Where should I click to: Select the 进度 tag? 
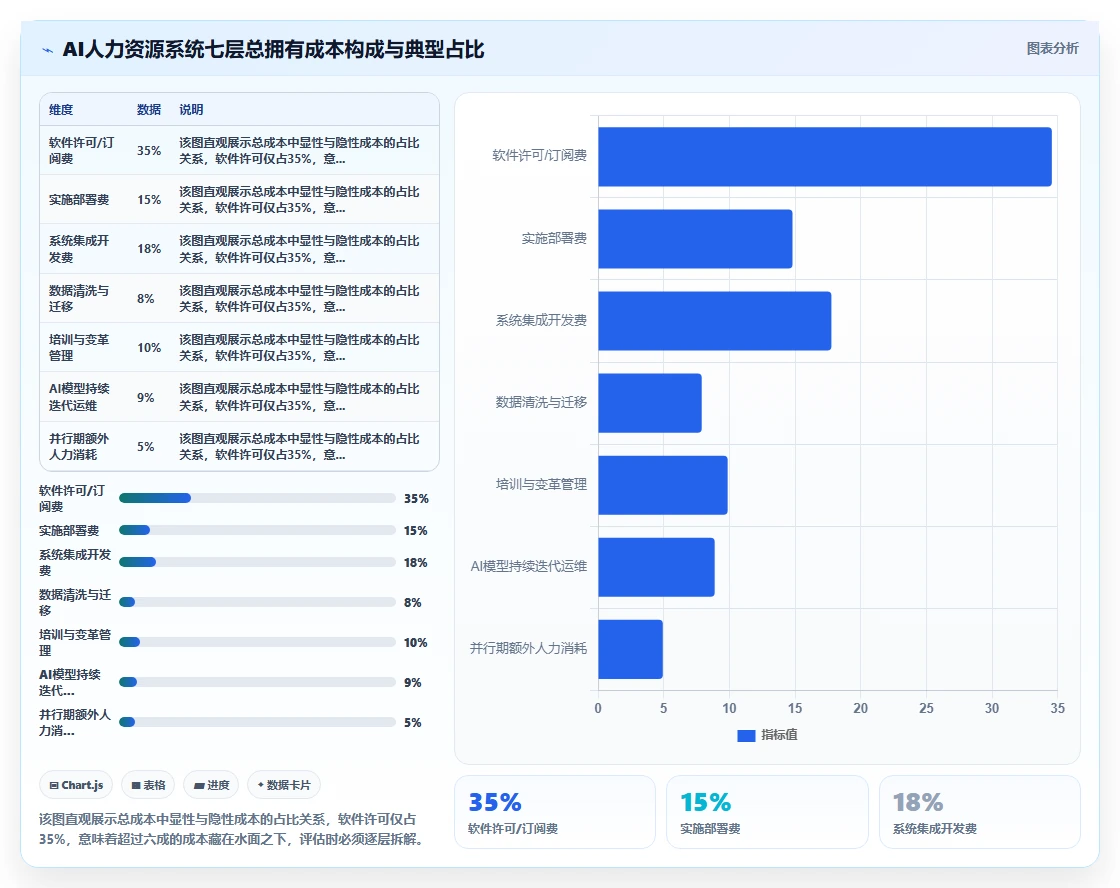pos(211,785)
